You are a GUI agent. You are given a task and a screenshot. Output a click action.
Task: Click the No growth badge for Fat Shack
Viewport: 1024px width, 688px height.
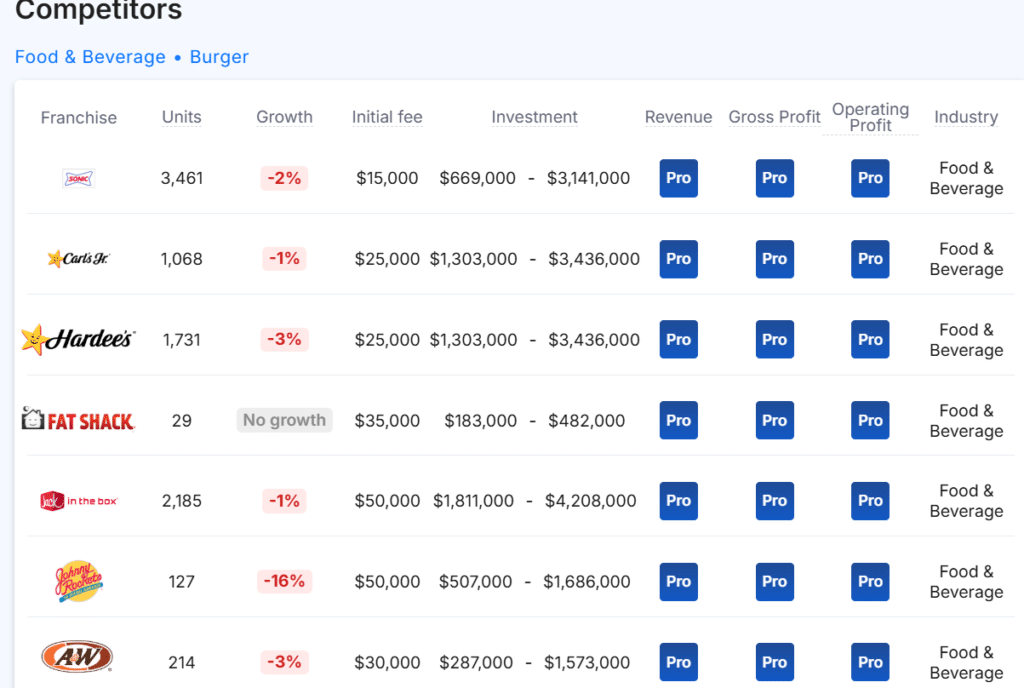[x=284, y=420]
